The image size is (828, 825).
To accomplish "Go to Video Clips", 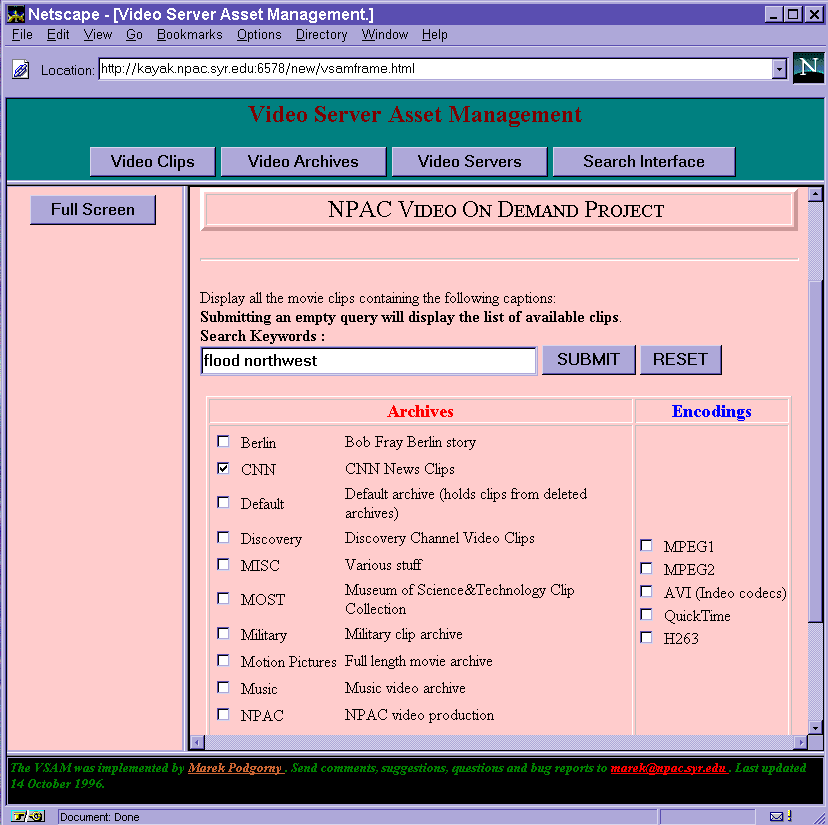I will [x=153, y=162].
